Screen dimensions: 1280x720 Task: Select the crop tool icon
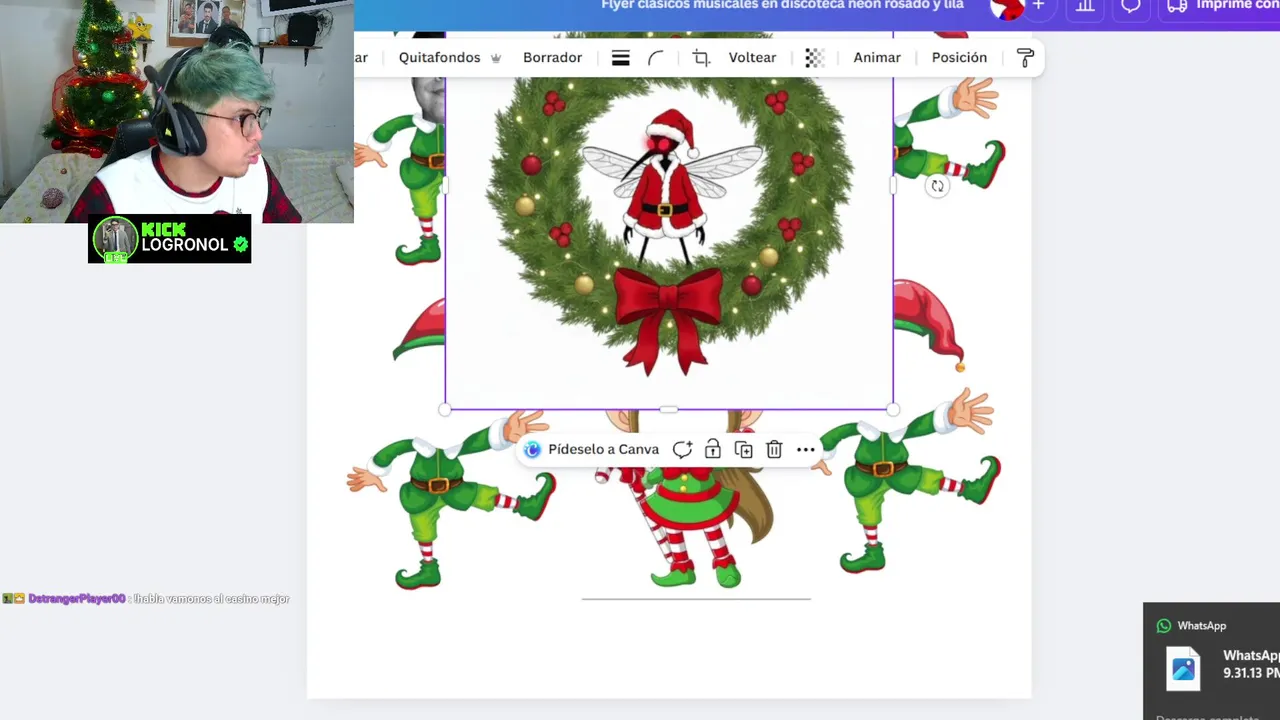tap(701, 58)
